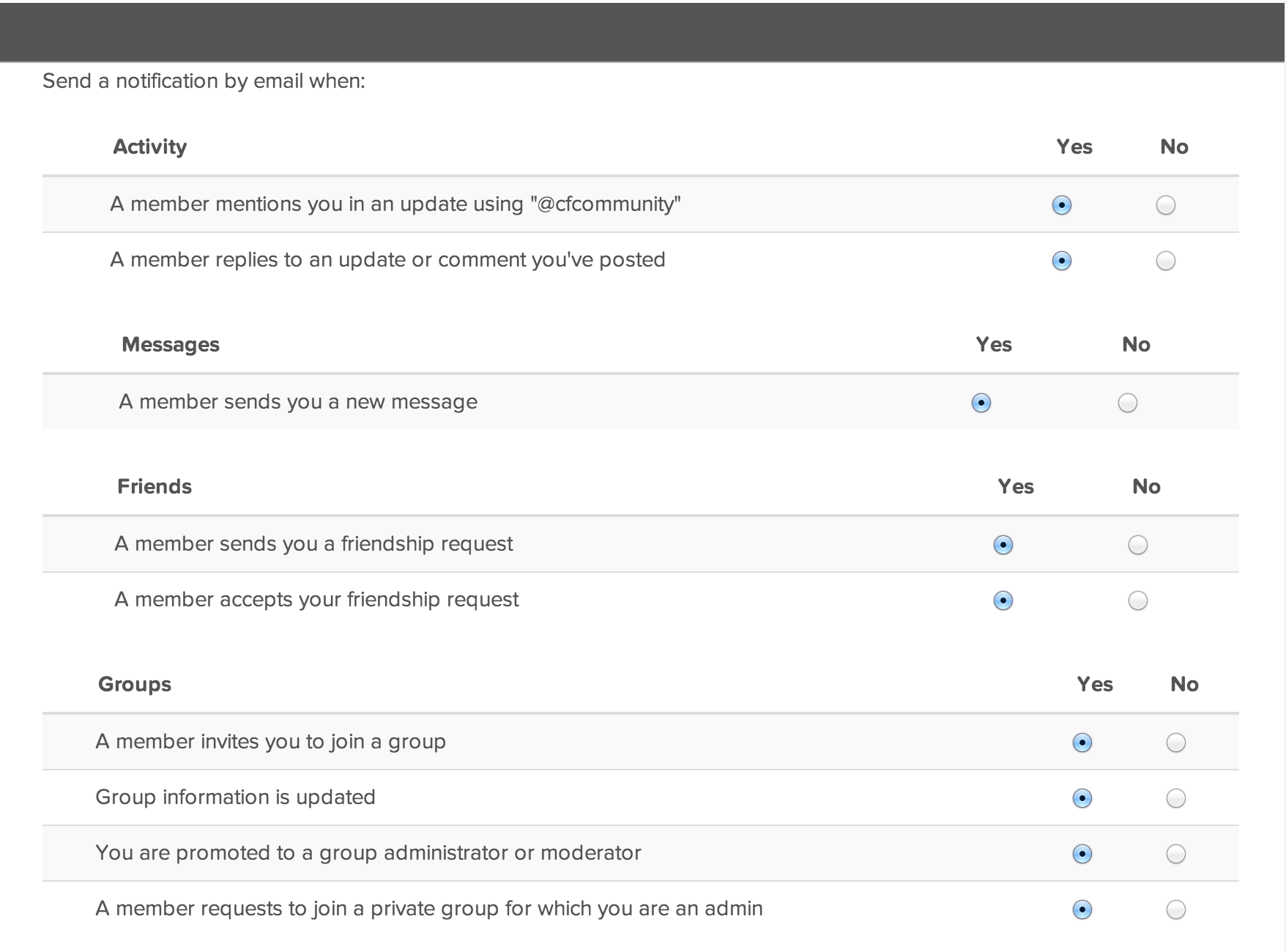Click 'Group information is updated' text
This screenshot has width=1286, height=952.
coord(235,797)
